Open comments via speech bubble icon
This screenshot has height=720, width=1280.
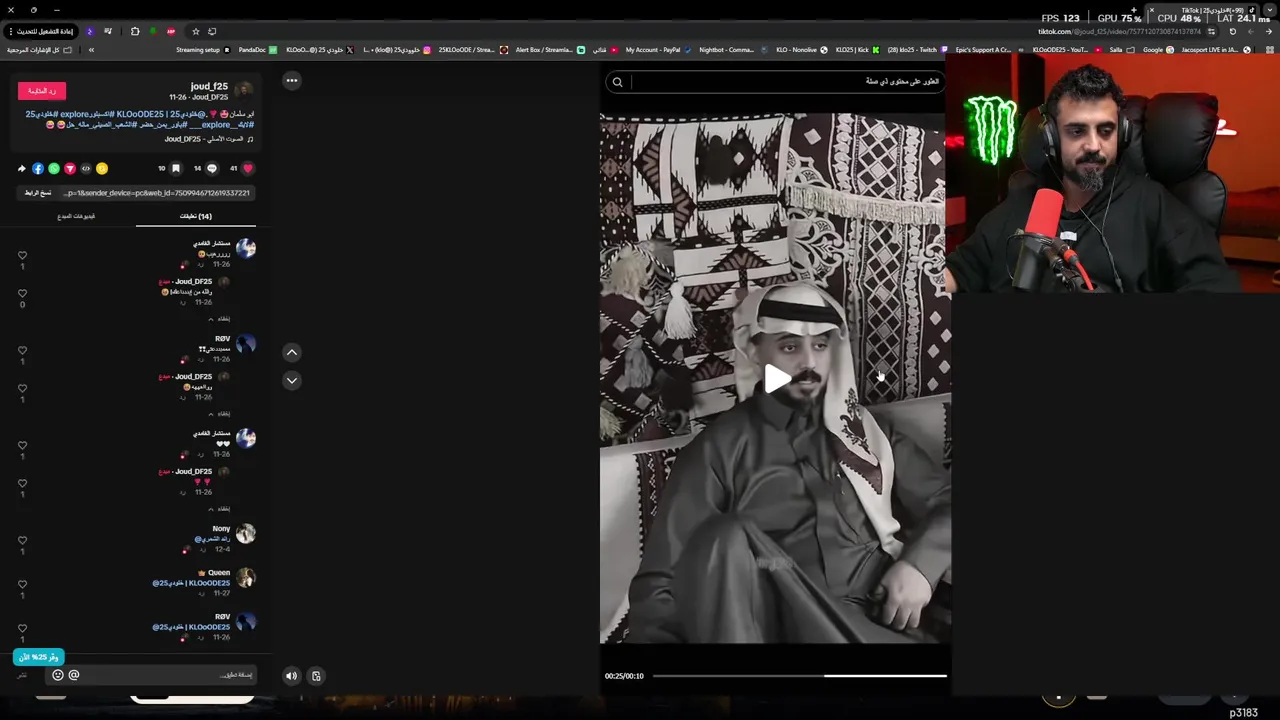(x=211, y=168)
